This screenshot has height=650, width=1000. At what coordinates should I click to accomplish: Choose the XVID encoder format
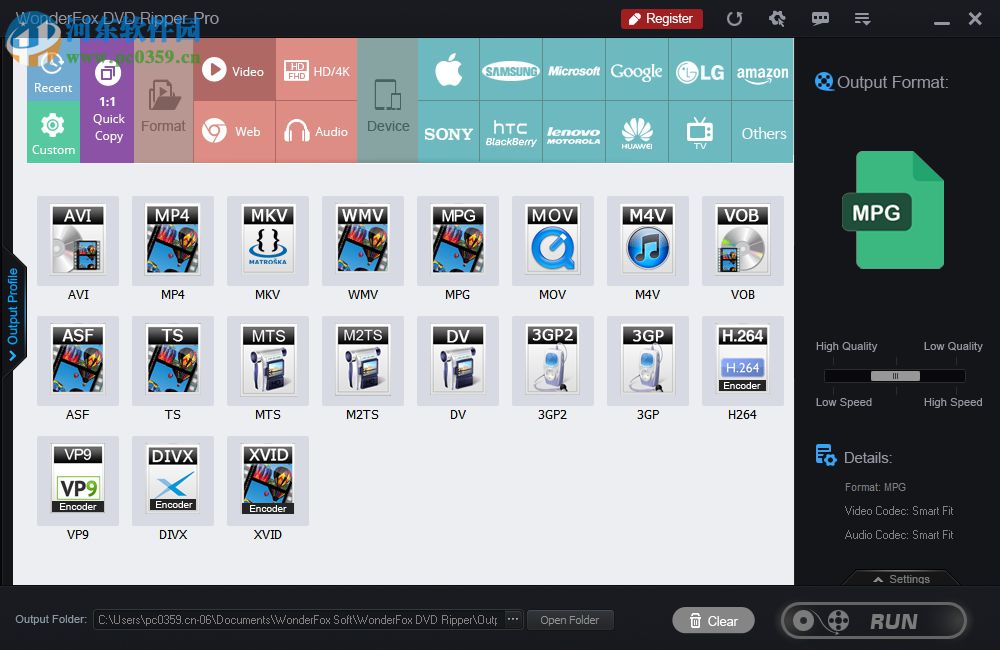tap(268, 480)
